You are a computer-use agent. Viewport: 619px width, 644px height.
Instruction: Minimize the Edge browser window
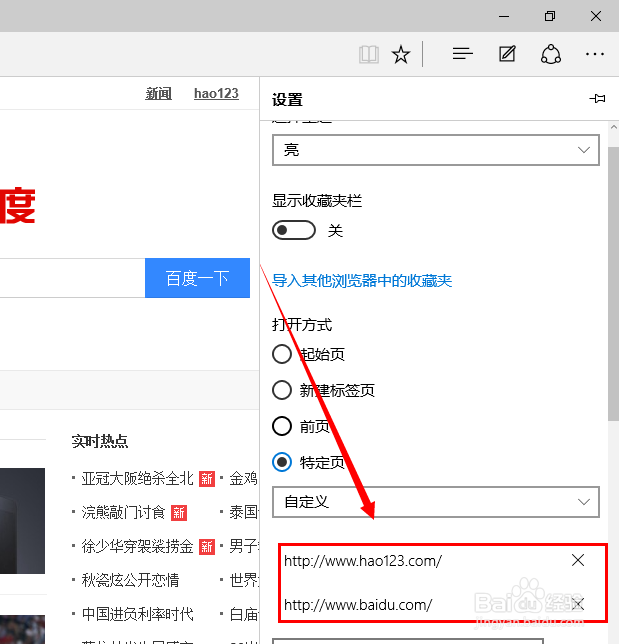point(504,16)
